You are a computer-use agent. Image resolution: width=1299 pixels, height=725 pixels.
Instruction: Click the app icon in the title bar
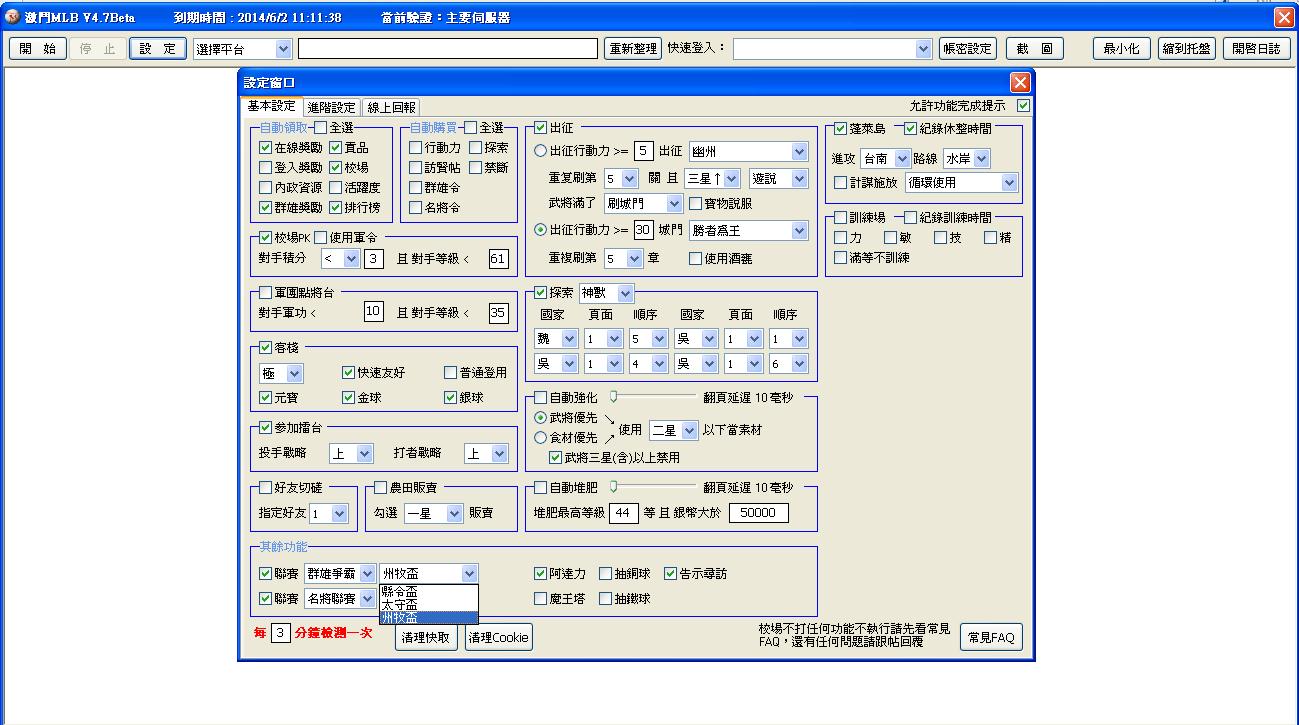tap(12, 18)
